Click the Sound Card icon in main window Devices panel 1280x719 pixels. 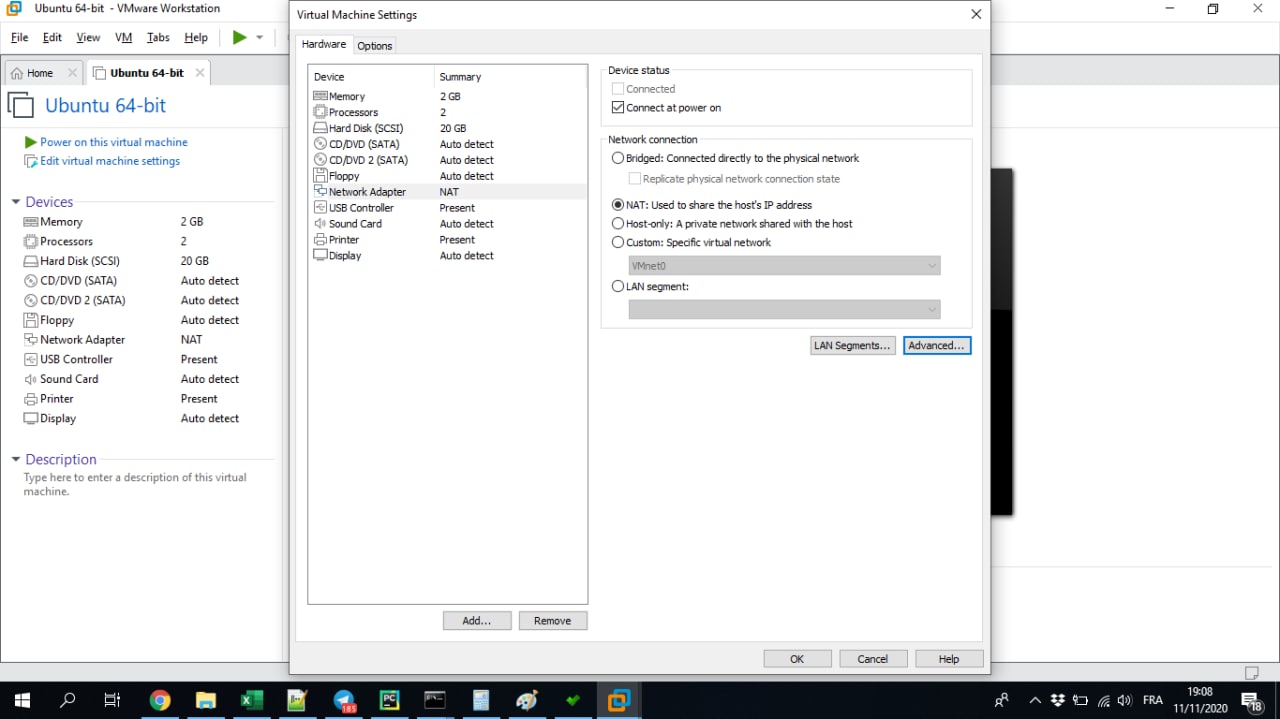(x=31, y=379)
